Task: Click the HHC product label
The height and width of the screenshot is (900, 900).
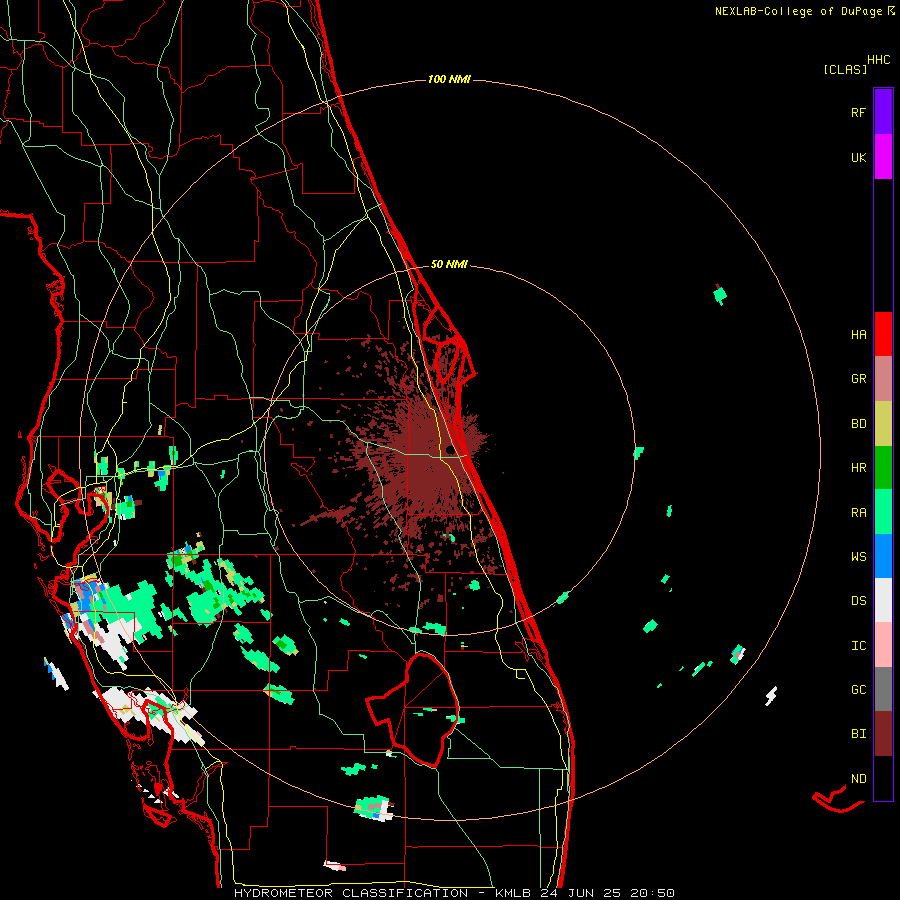Action: [x=879, y=60]
